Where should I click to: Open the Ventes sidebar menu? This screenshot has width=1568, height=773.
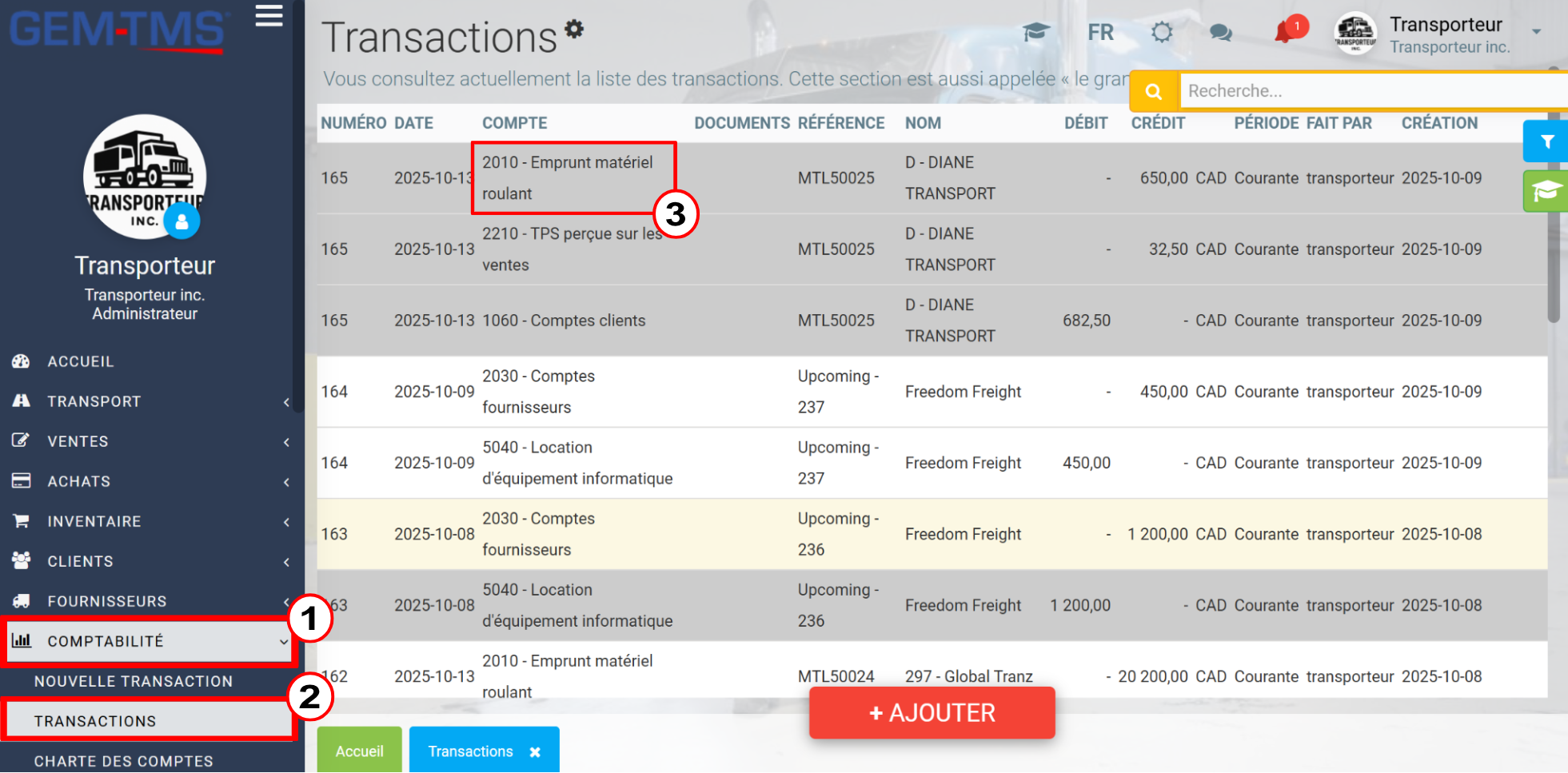click(x=78, y=441)
